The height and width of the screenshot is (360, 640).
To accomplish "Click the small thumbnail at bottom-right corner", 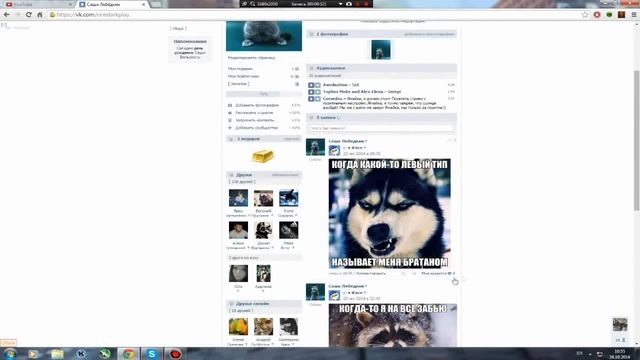I will 620,324.
